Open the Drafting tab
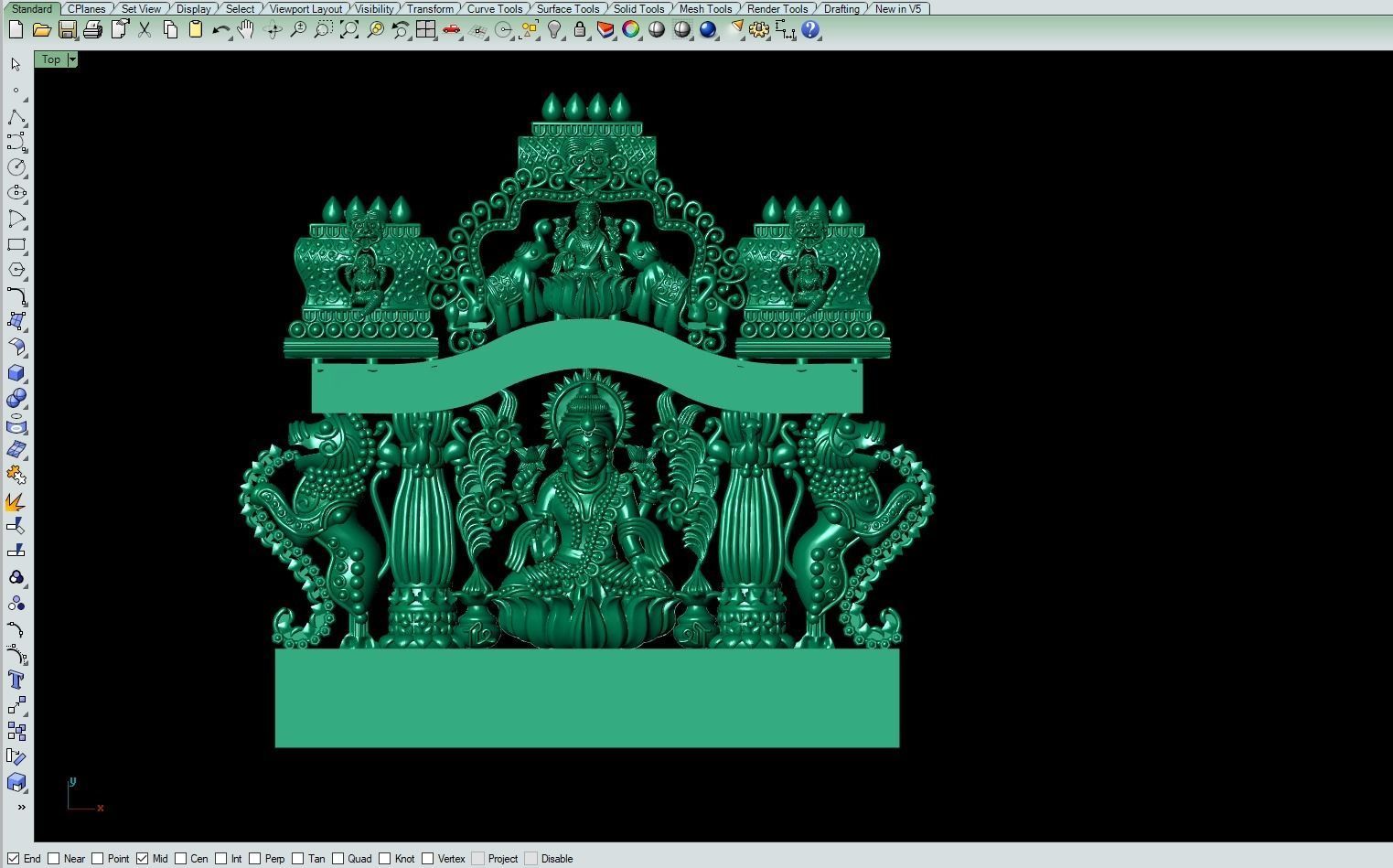The width and height of the screenshot is (1393, 868). [x=841, y=8]
